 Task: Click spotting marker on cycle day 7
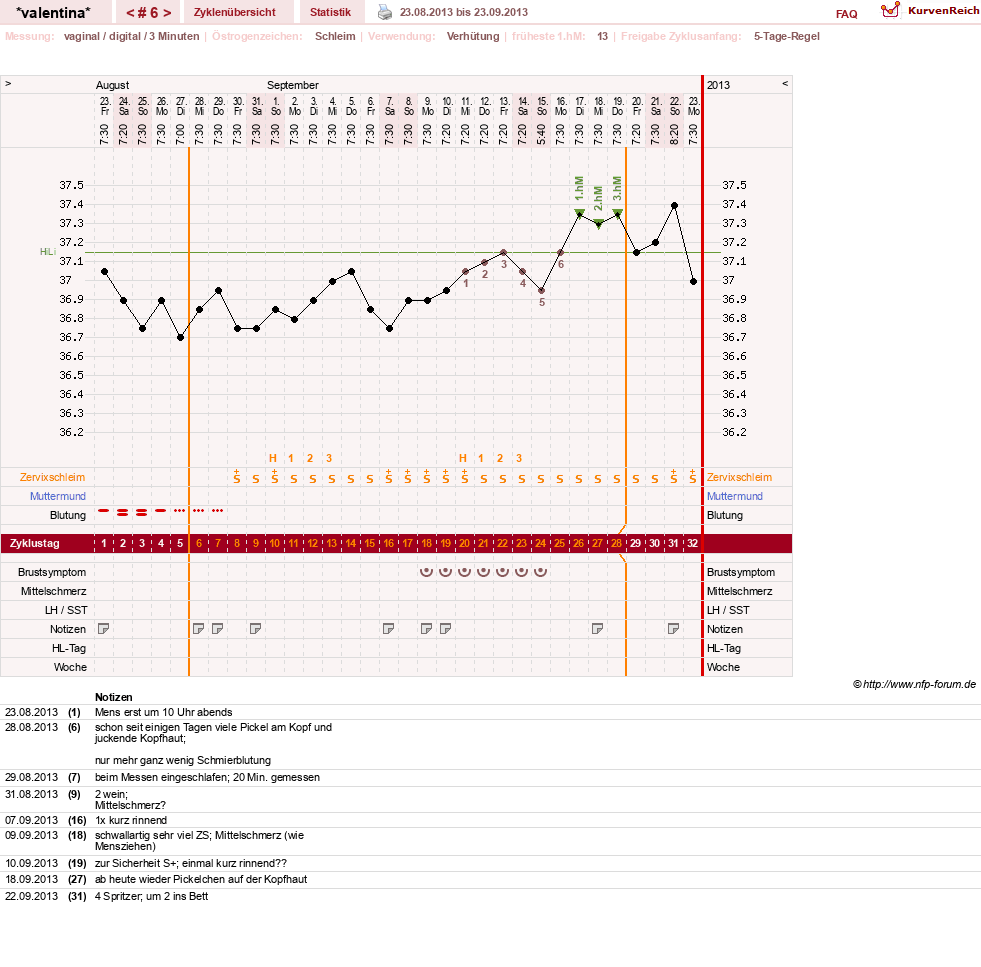218,511
